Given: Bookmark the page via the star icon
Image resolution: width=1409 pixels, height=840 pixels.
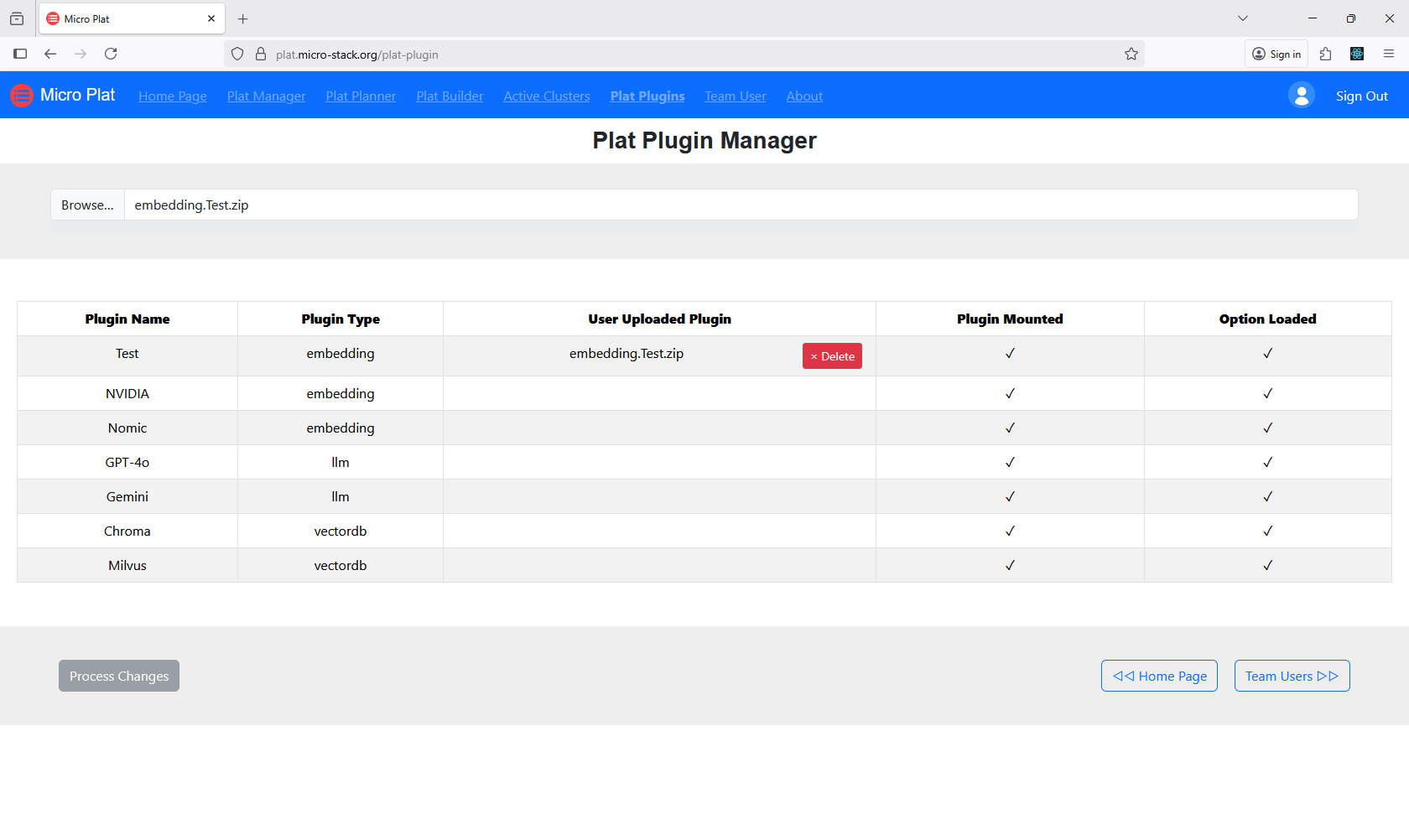Looking at the screenshot, I should click(x=1131, y=54).
